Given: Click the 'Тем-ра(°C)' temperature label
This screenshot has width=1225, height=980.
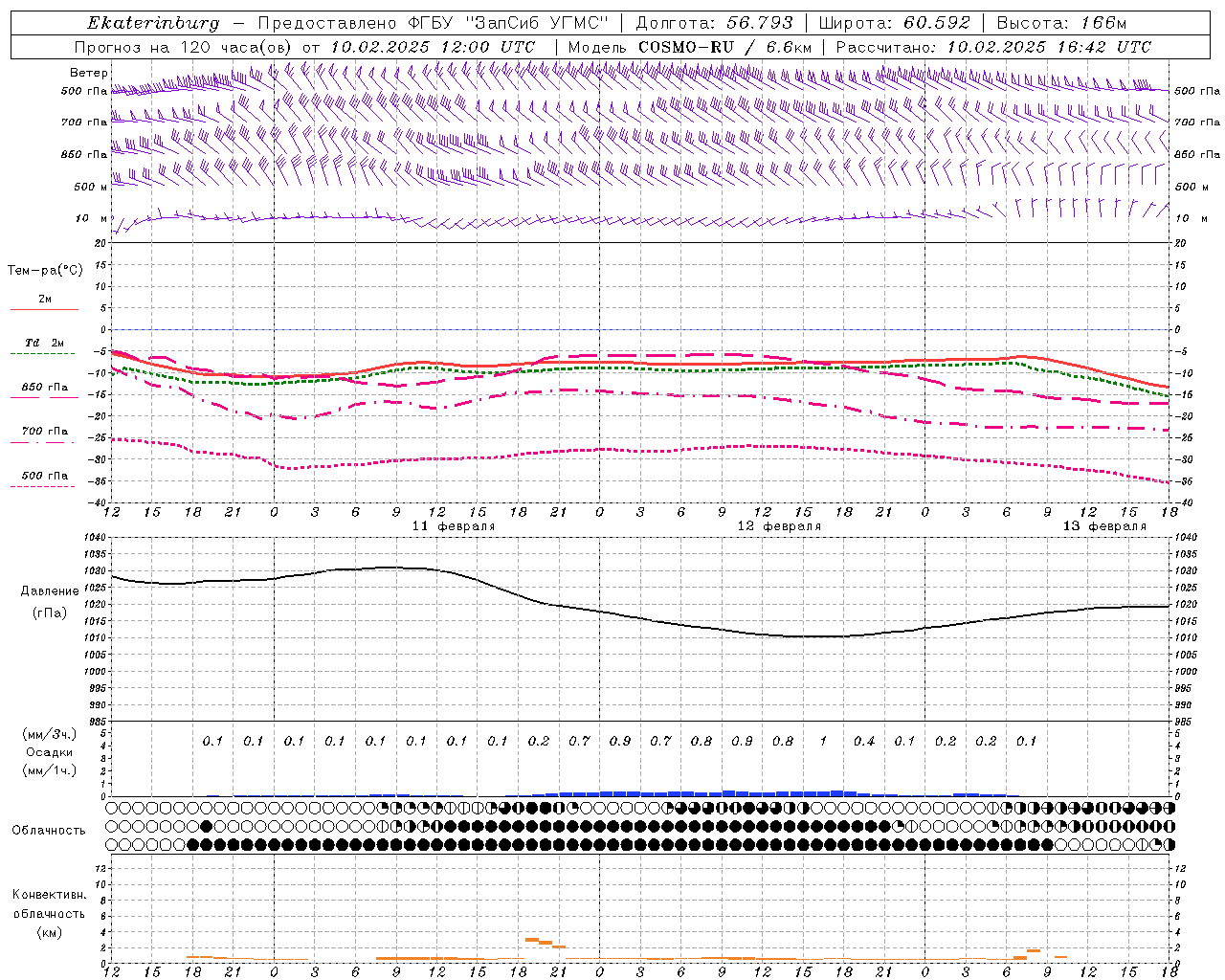Looking at the screenshot, I should coord(45,271).
